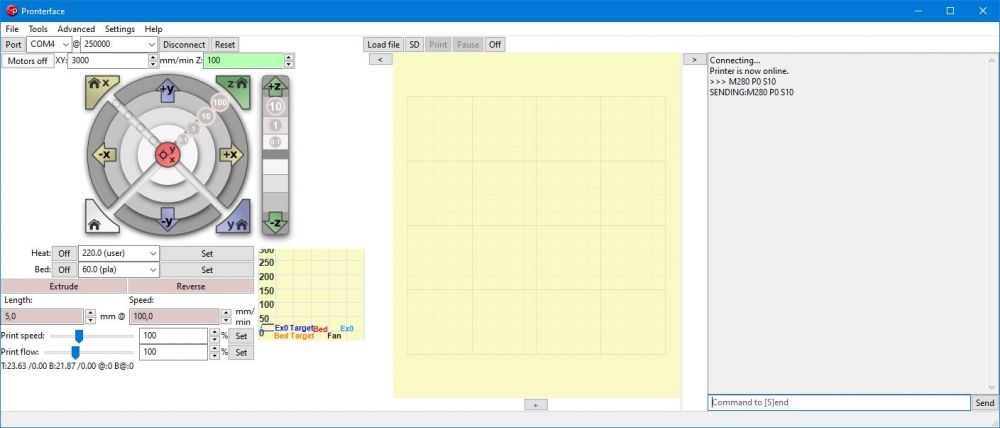Click the extrude Length spinner
This screenshot has width=1000, height=428.
tap(90, 316)
